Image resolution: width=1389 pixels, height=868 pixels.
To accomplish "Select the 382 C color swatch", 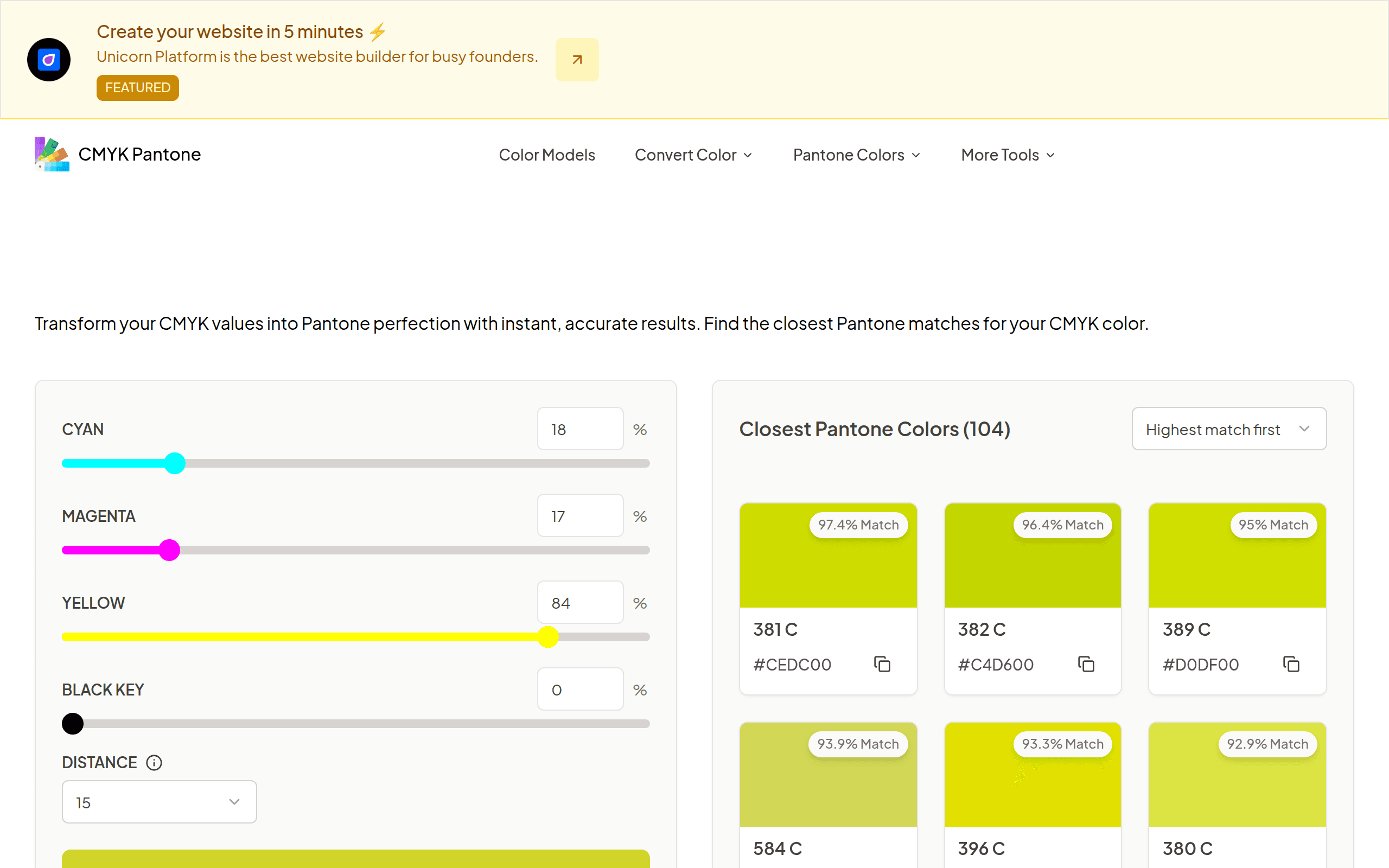I will tap(1033, 556).
